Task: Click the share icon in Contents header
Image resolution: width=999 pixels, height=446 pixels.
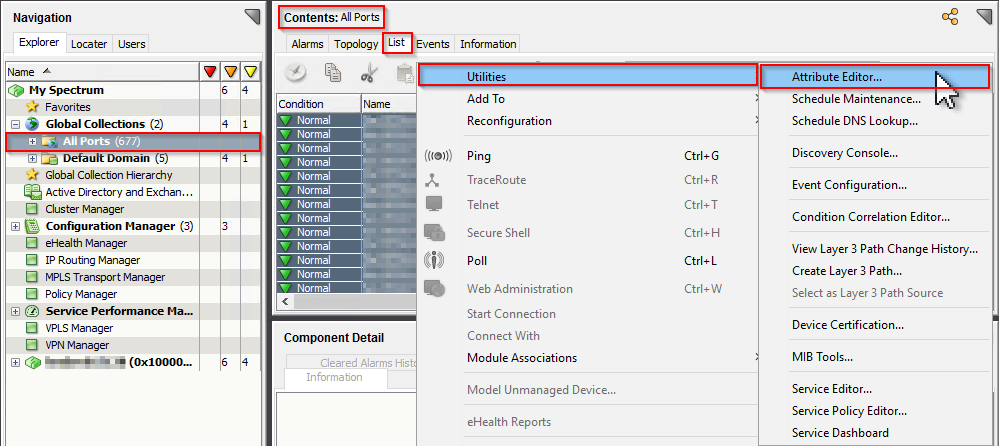Action: [950, 16]
